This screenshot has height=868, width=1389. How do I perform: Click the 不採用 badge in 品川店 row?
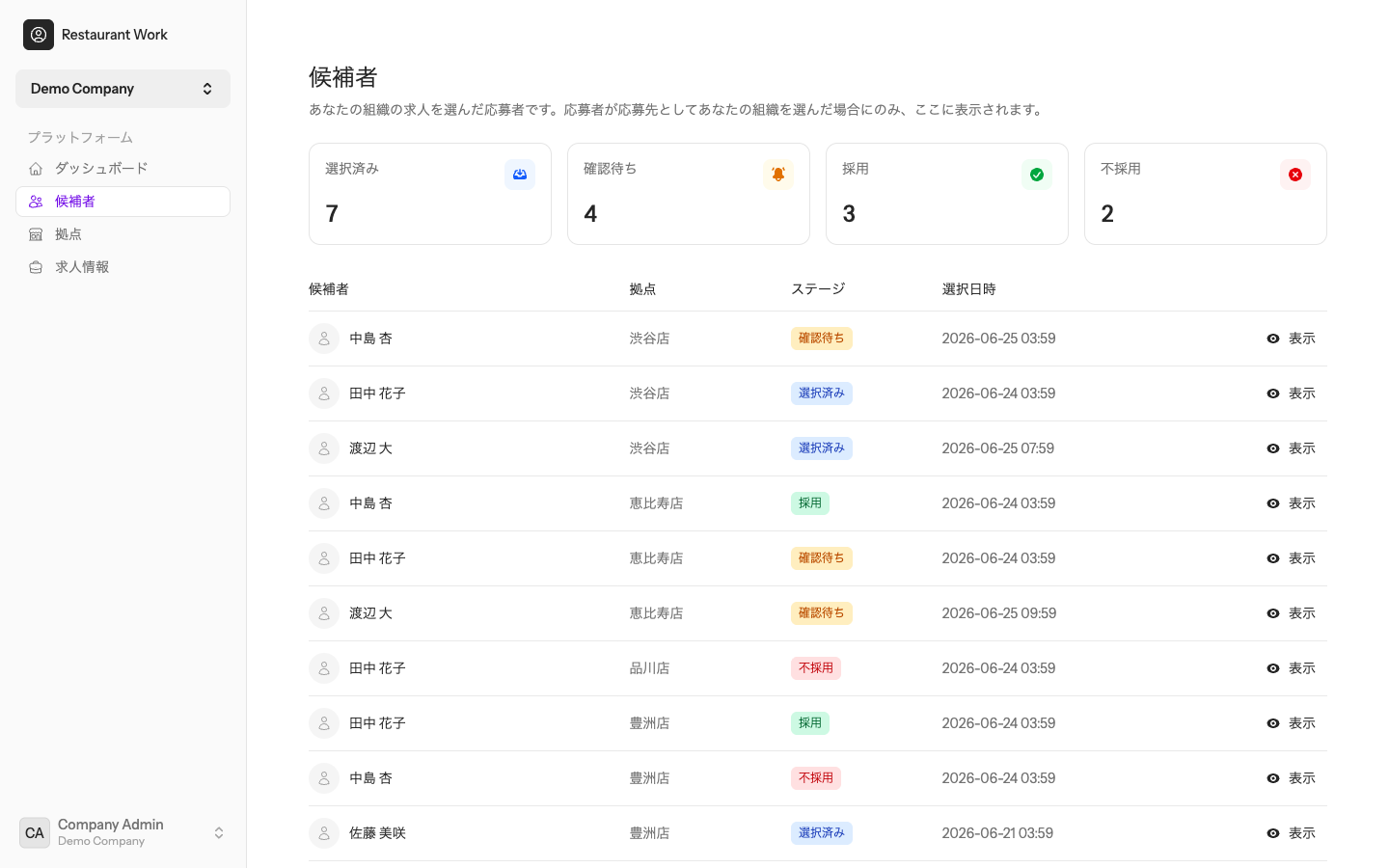[816, 668]
